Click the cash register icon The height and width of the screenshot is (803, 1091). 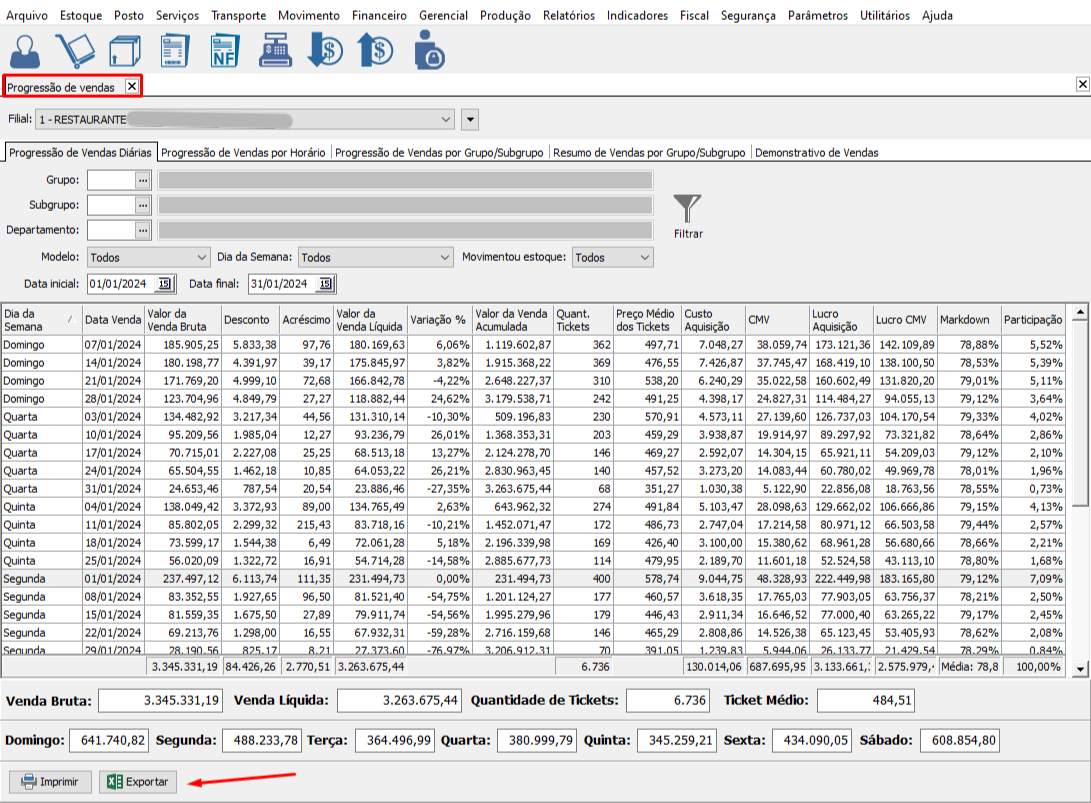(x=274, y=50)
